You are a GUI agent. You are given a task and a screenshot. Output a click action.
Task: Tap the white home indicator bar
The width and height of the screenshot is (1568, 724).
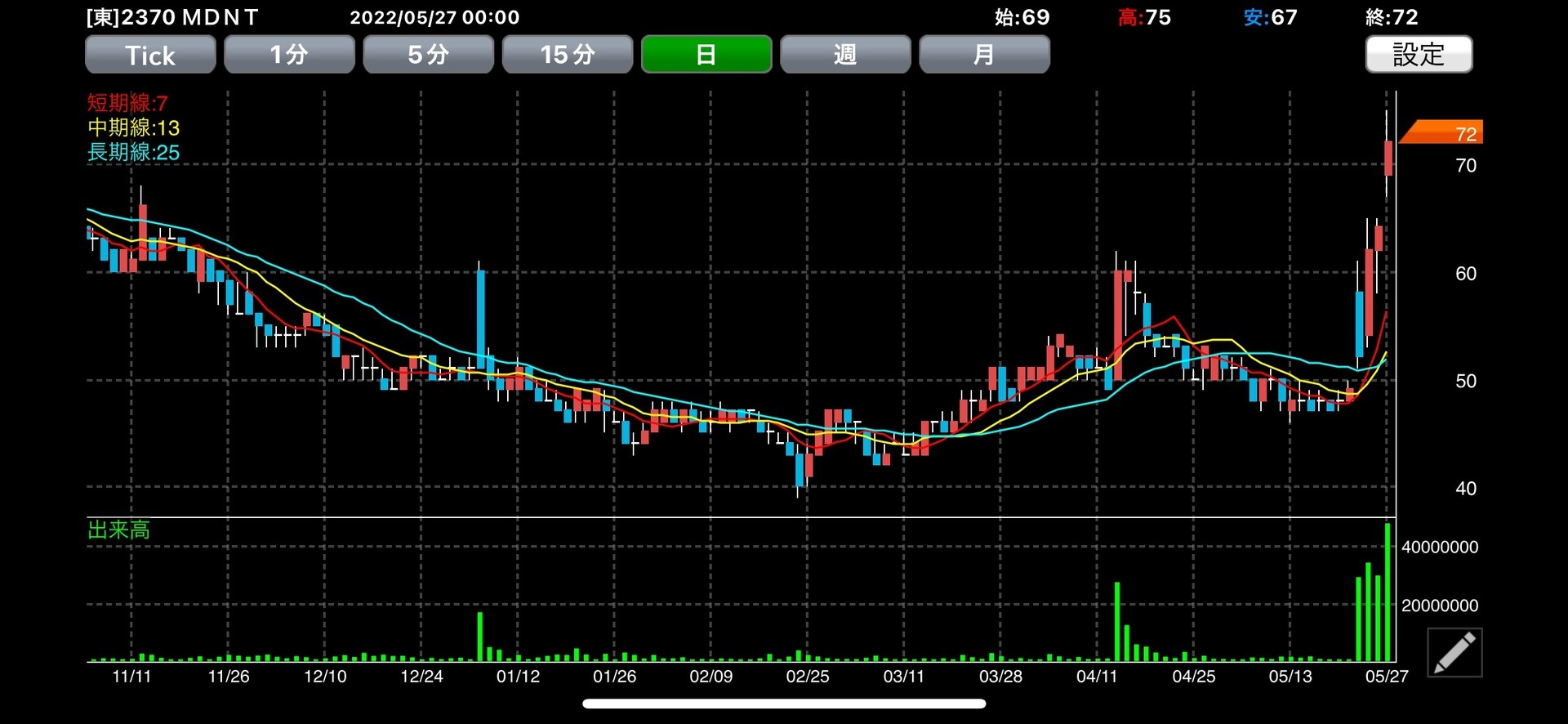pos(784,704)
